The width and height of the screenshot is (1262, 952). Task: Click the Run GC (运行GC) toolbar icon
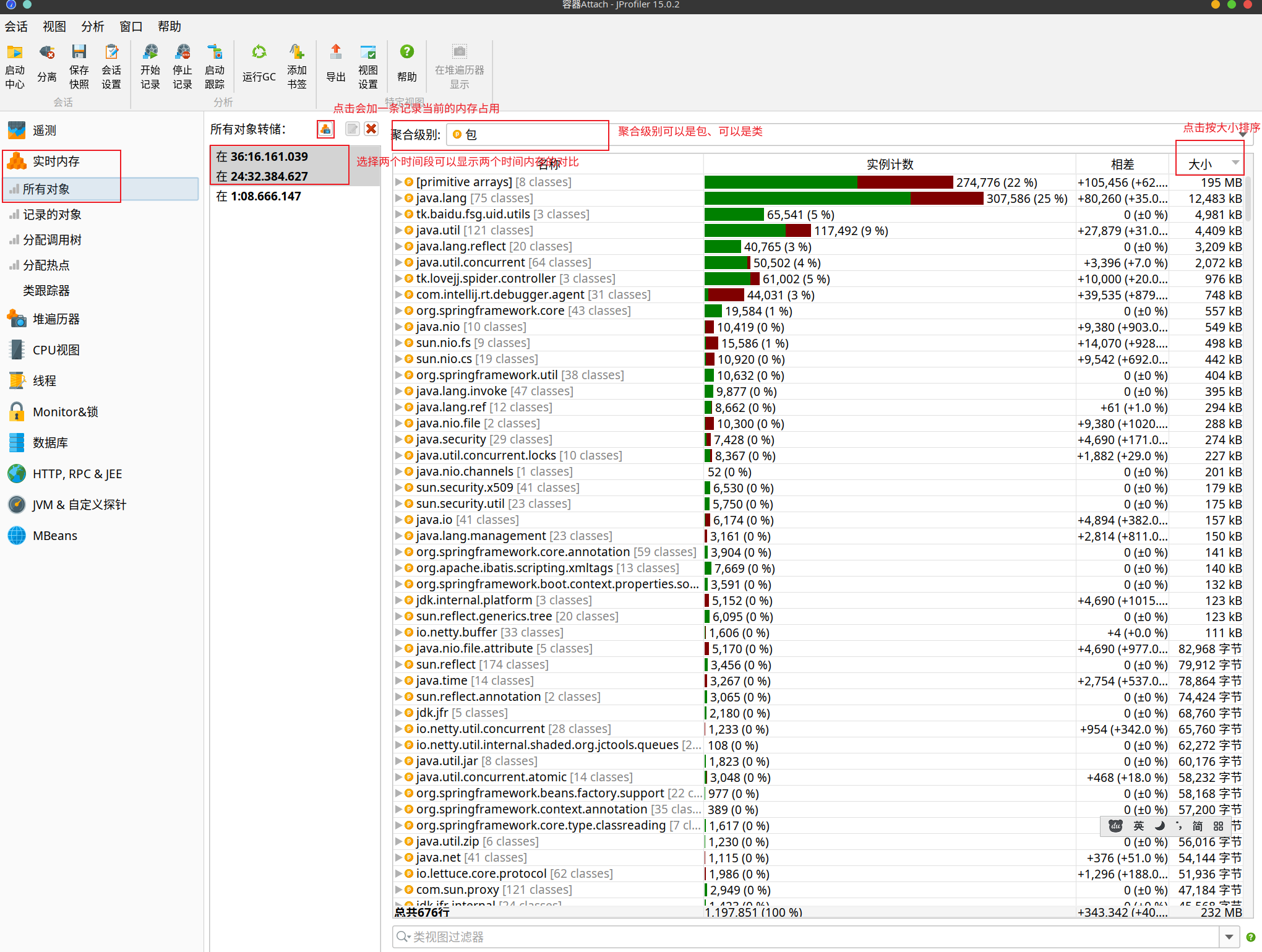259,53
